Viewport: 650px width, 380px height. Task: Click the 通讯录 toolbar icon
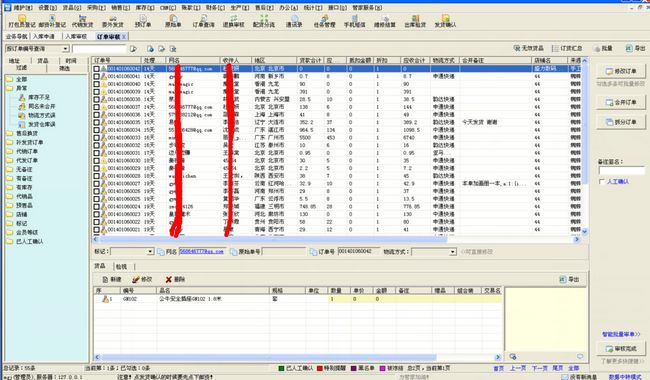[294, 21]
